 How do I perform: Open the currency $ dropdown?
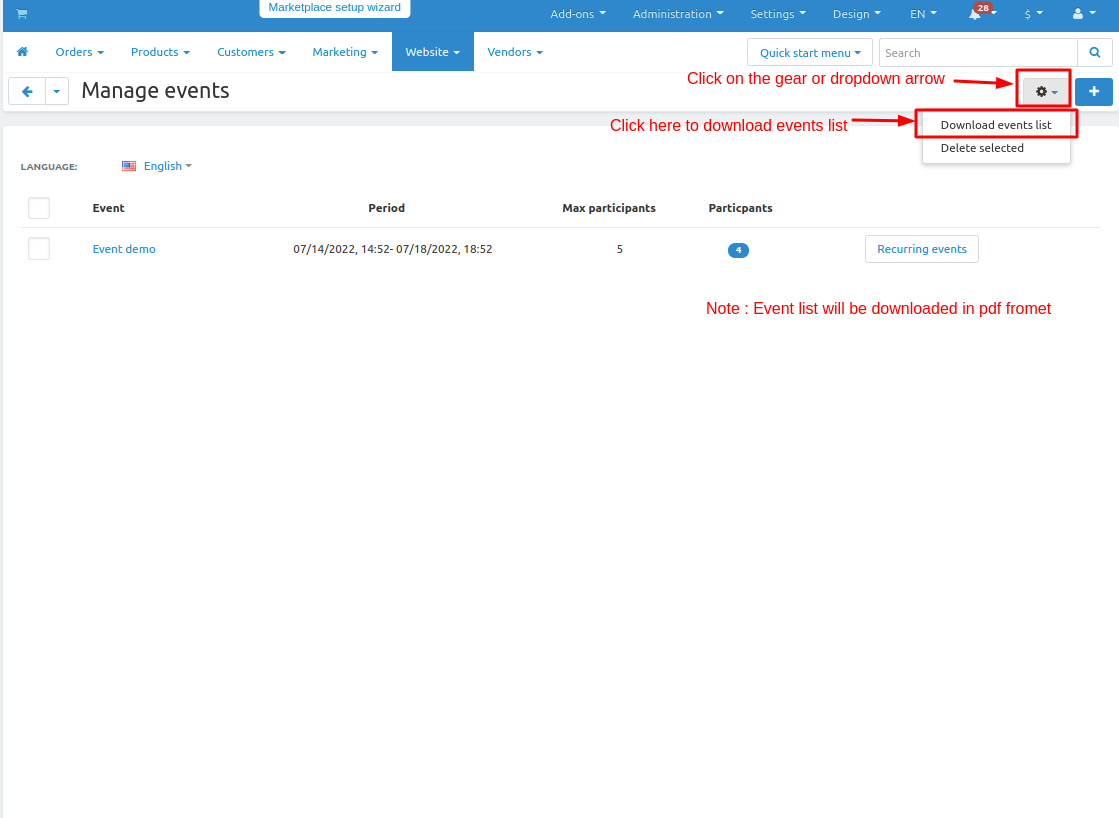coord(1033,14)
